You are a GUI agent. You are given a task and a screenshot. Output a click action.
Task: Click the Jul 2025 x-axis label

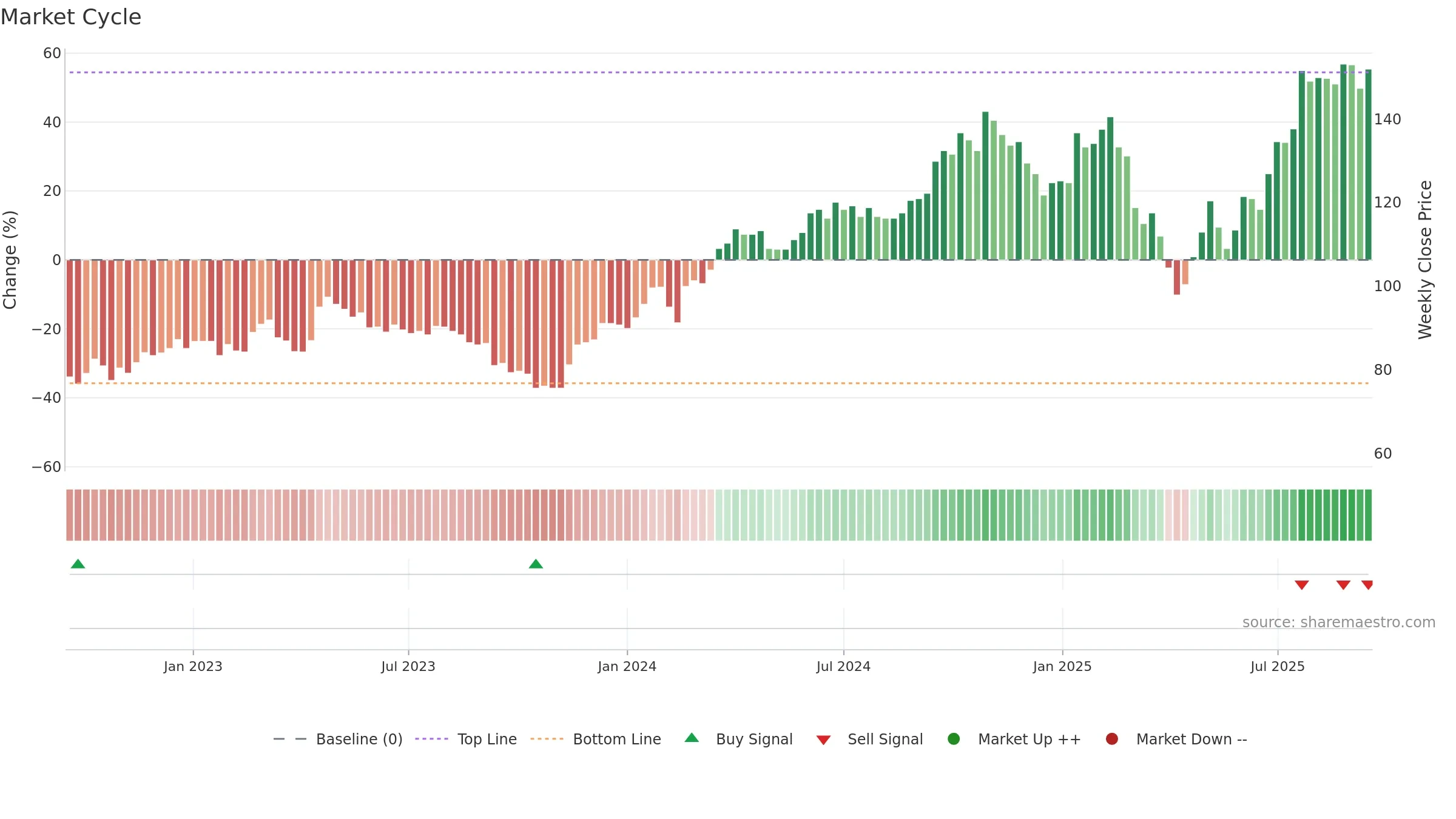pos(1278,667)
